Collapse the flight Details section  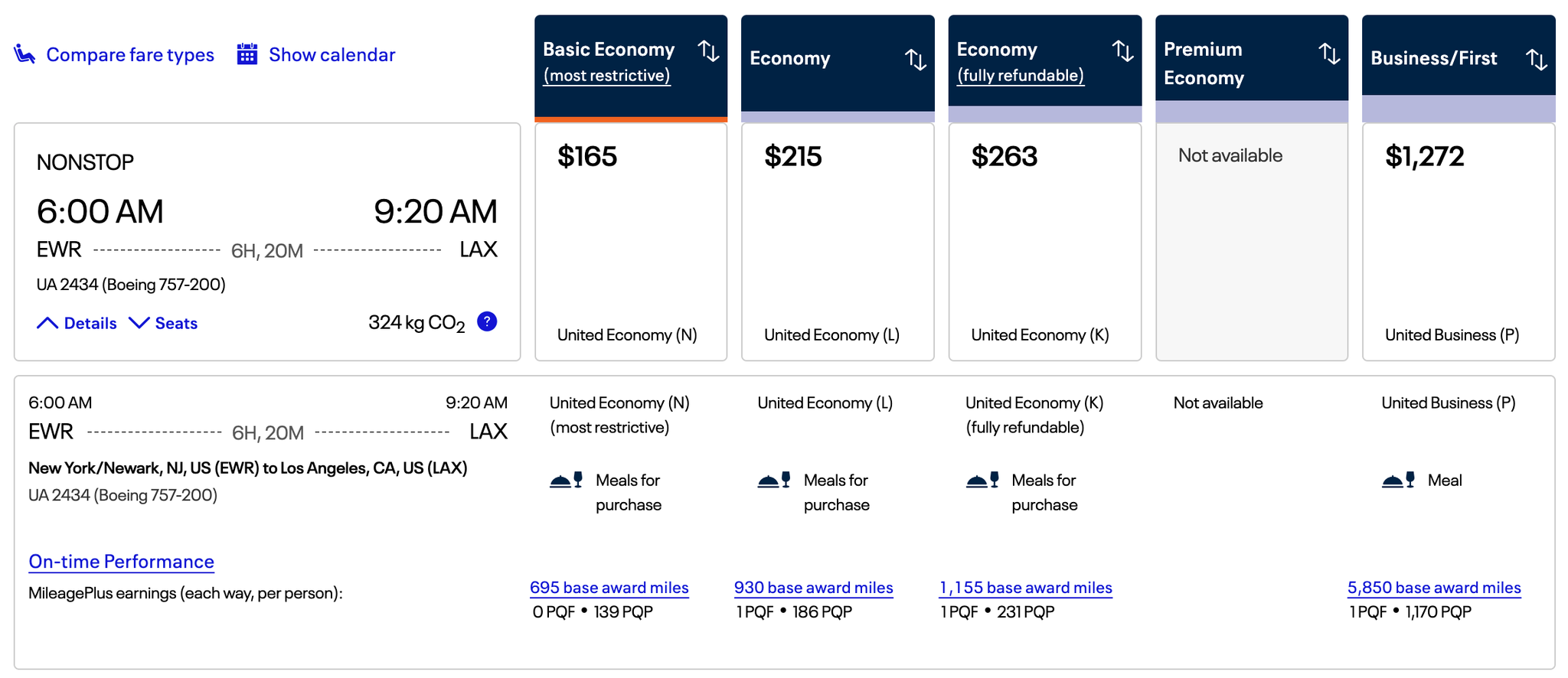pyautogui.click(x=77, y=322)
